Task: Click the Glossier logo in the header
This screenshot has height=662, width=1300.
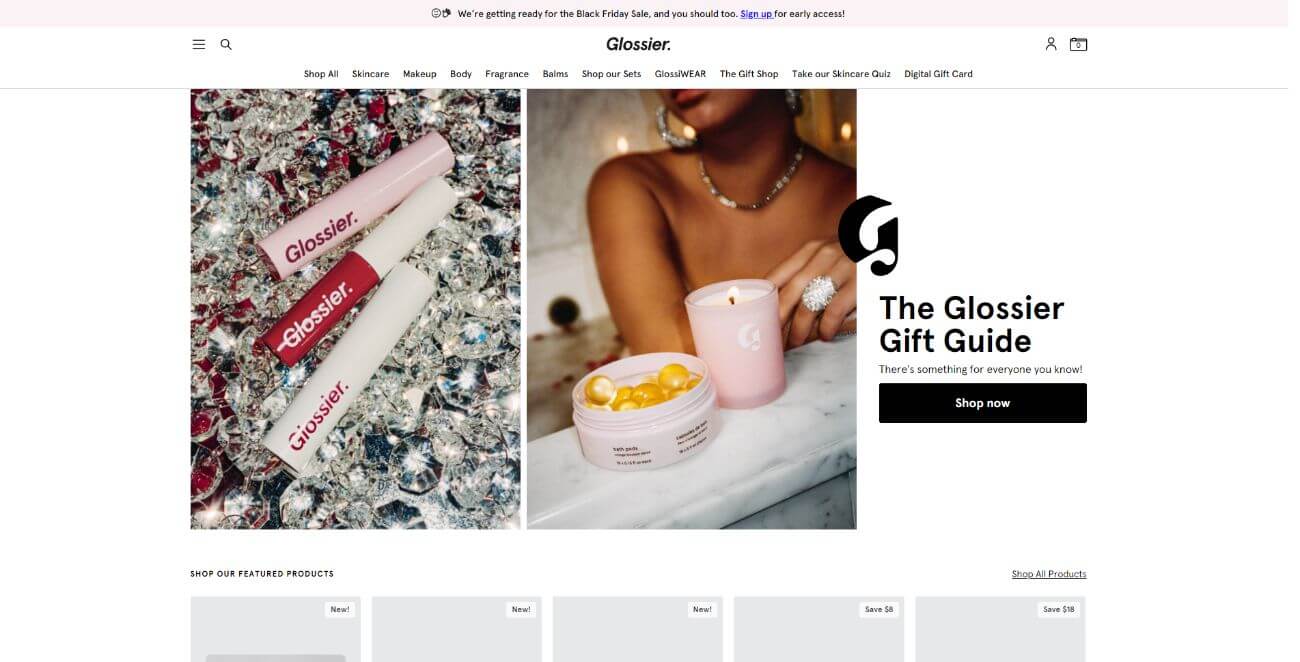Action: click(x=638, y=44)
